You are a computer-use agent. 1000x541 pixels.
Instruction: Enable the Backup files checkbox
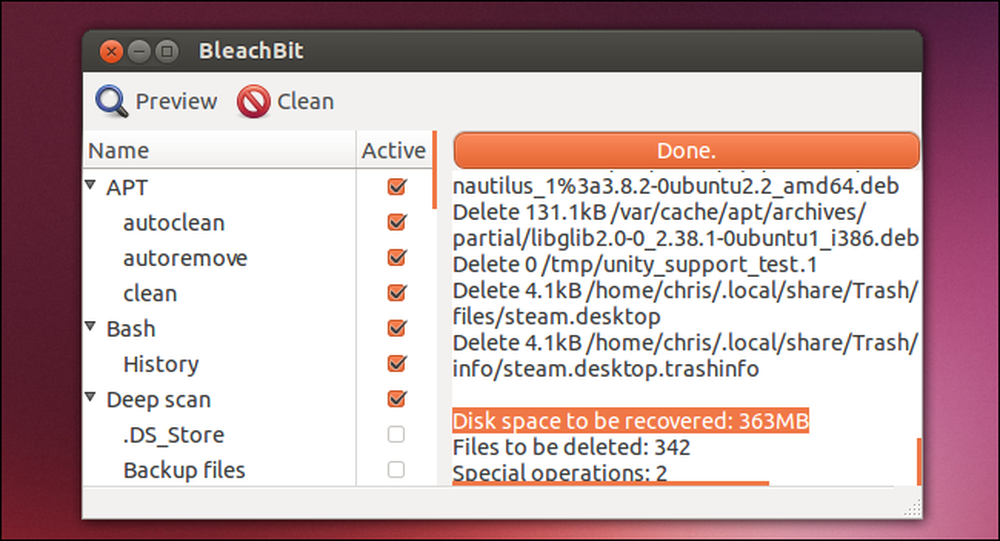(x=396, y=470)
